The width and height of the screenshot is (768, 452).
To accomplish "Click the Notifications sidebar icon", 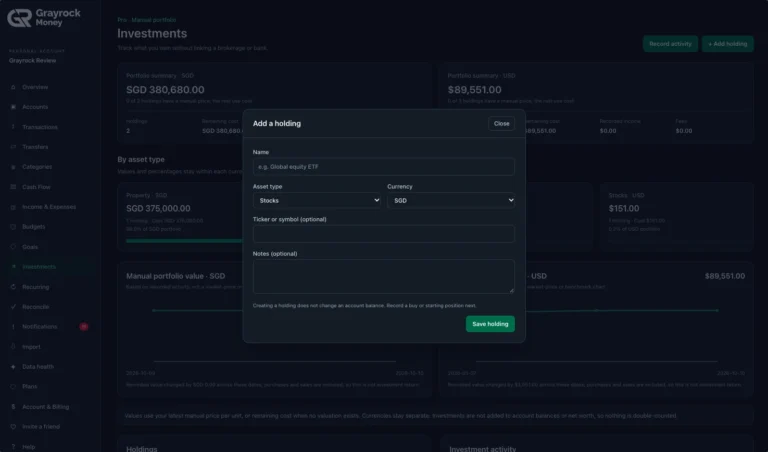I will tap(13, 327).
